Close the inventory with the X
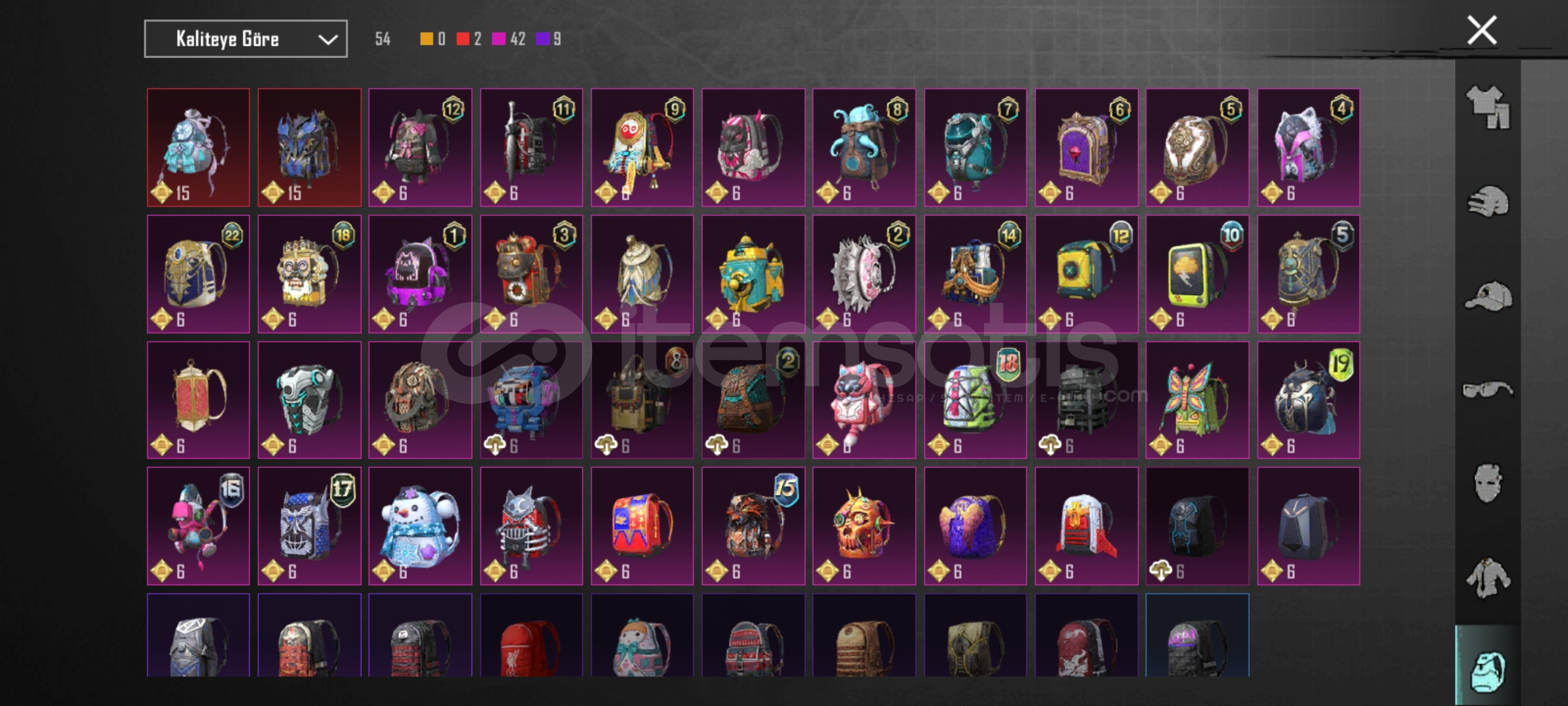Image resolution: width=1568 pixels, height=706 pixels. [x=1482, y=30]
